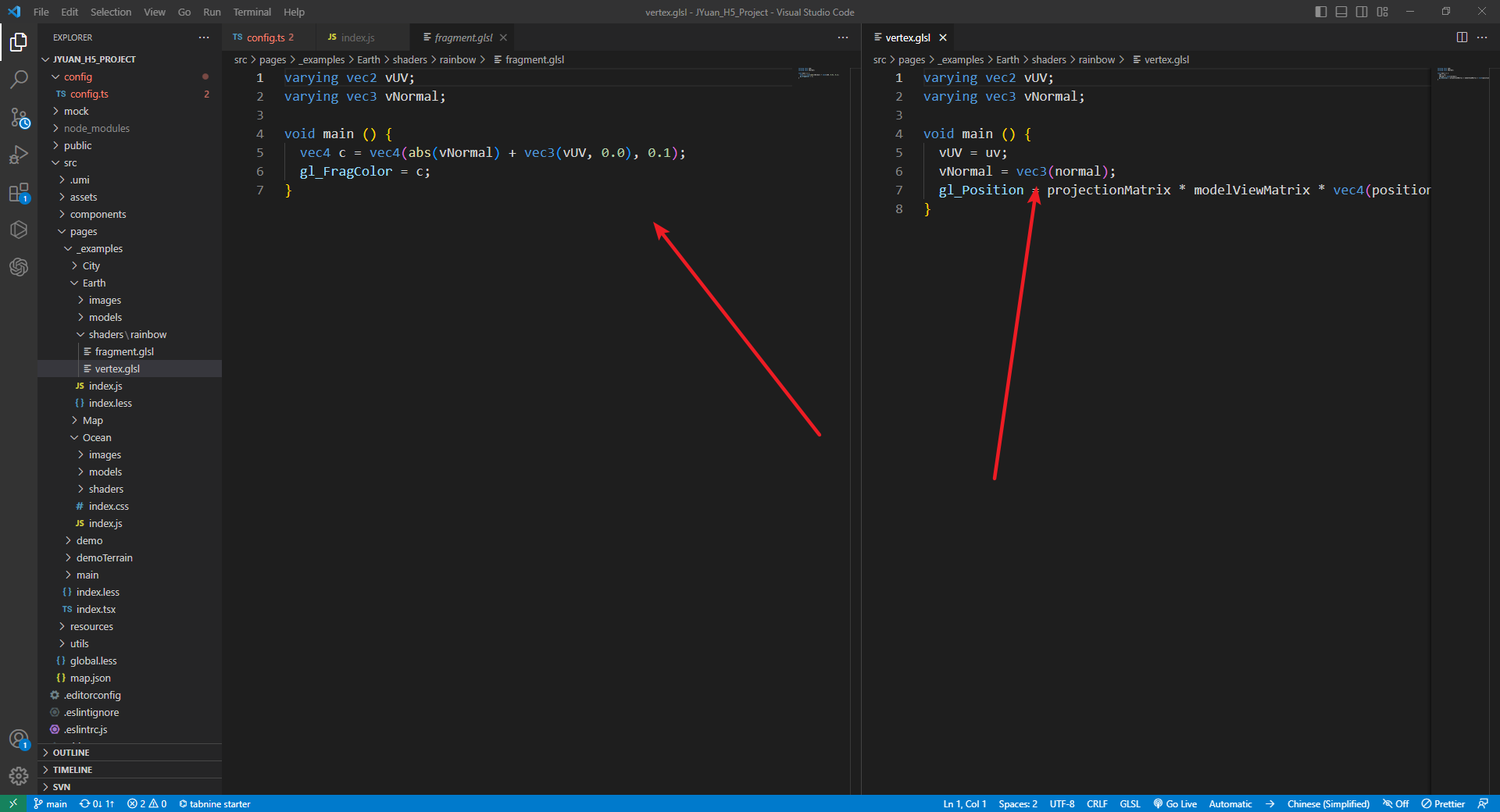Split the vertex.glsl editor group
Screen dimensions: 1500x812
[1462, 37]
